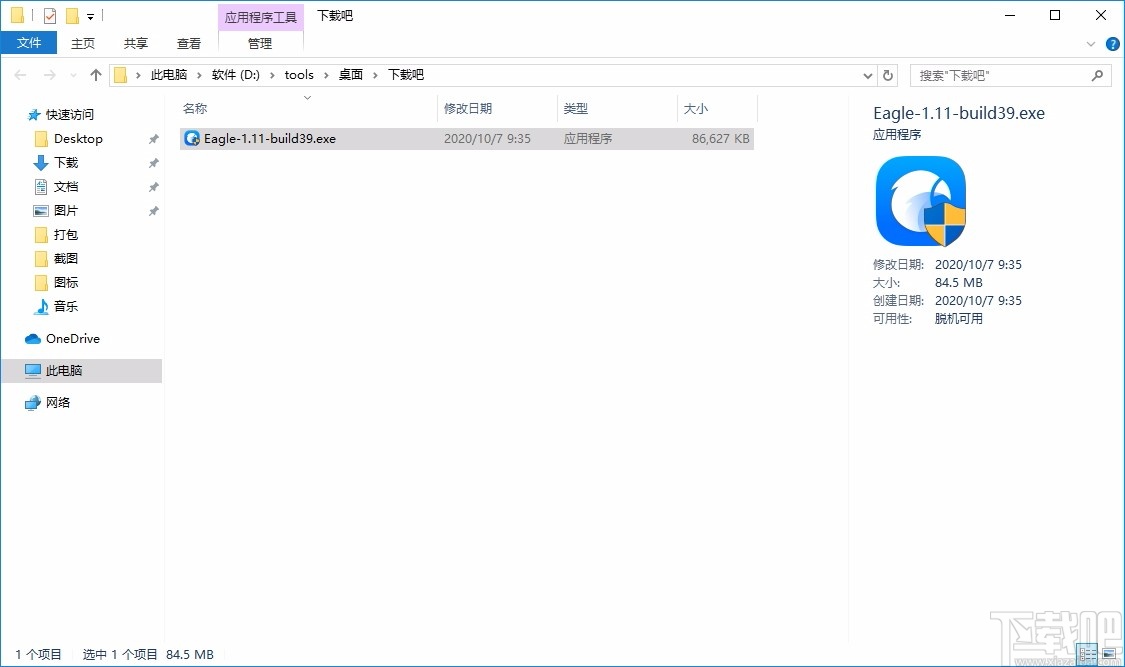The image size is (1125, 667).
Task: Click the New Folder icon on the Quick Access Toolbar
Action: tap(72, 15)
